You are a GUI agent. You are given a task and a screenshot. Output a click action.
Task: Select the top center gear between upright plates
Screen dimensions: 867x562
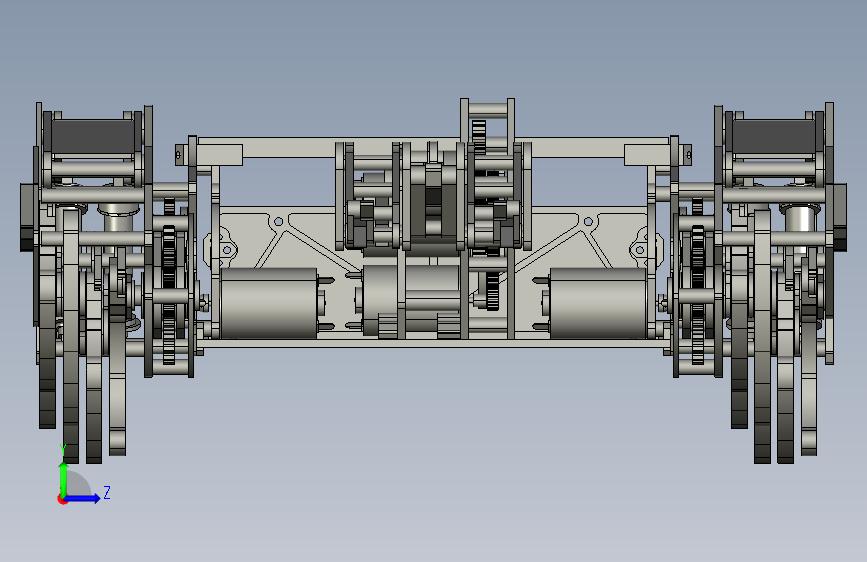pos(479,135)
